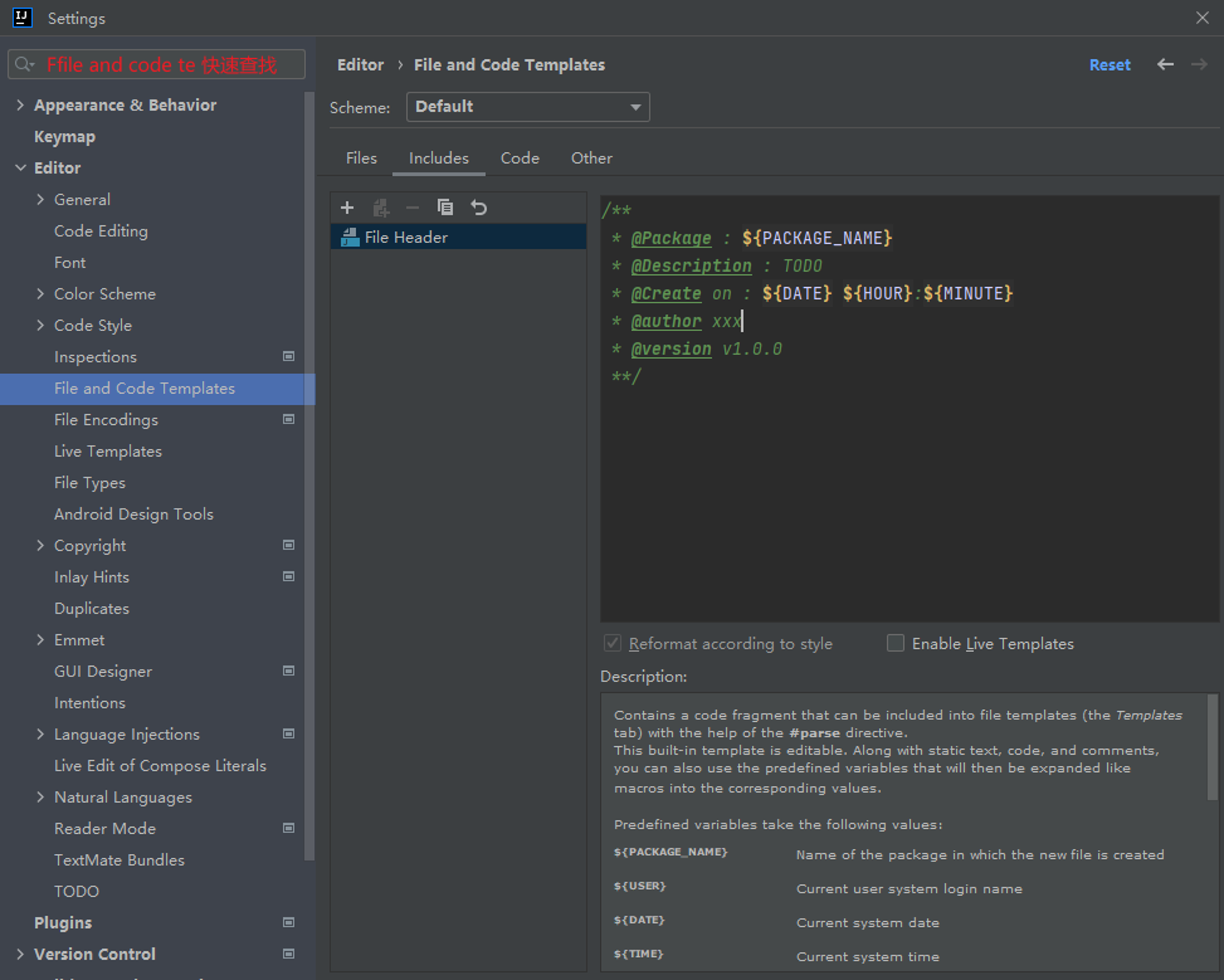Expand the Natural Languages node
The image size is (1224, 980).
click(x=40, y=796)
